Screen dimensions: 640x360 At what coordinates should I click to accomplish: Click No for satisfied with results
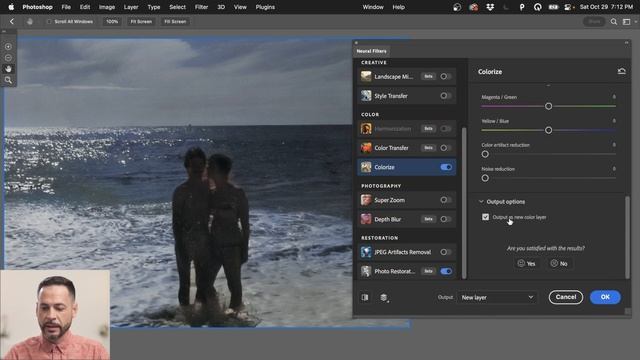(x=559, y=264)
